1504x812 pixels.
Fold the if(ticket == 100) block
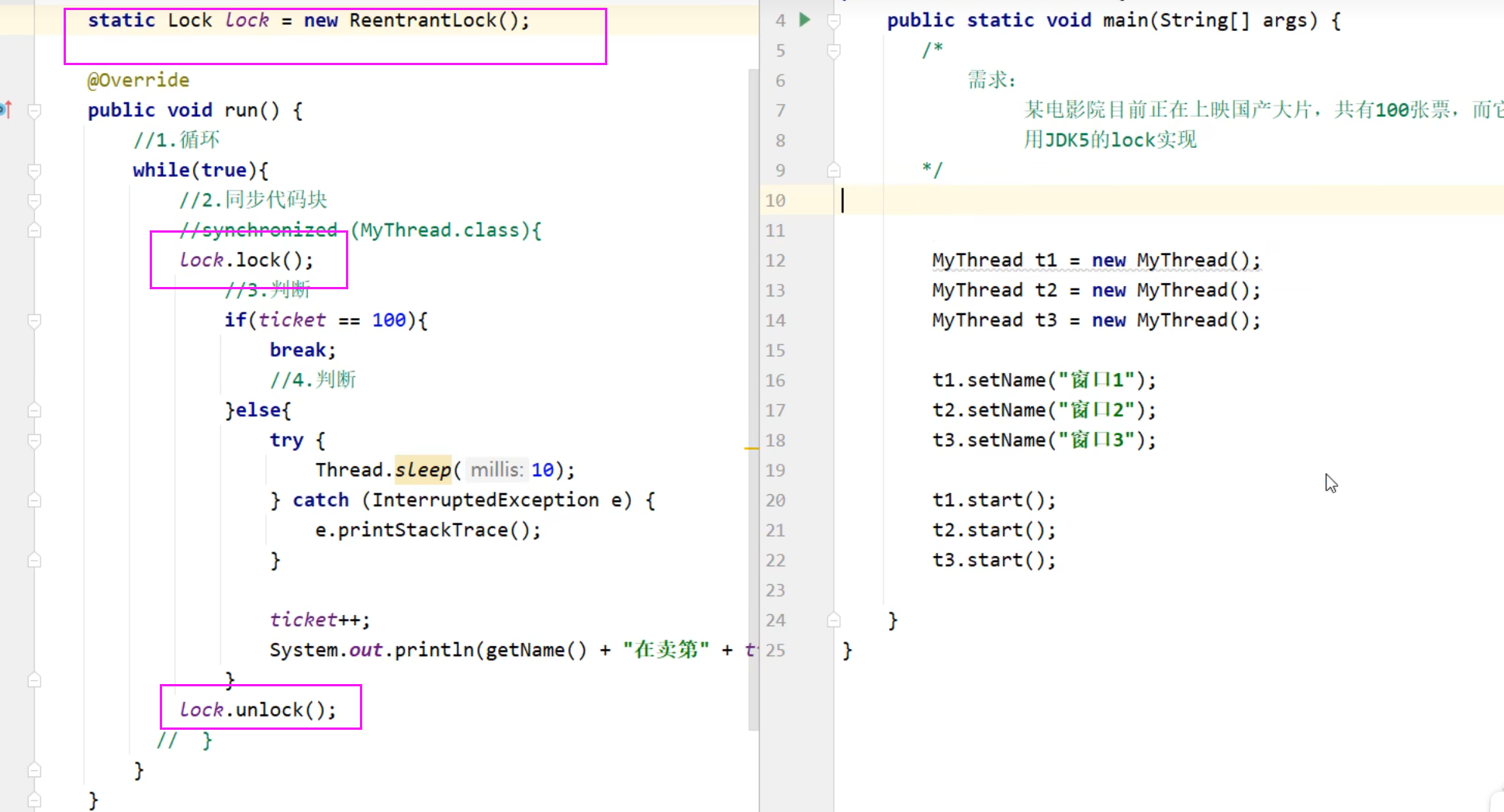coord(34,320)
